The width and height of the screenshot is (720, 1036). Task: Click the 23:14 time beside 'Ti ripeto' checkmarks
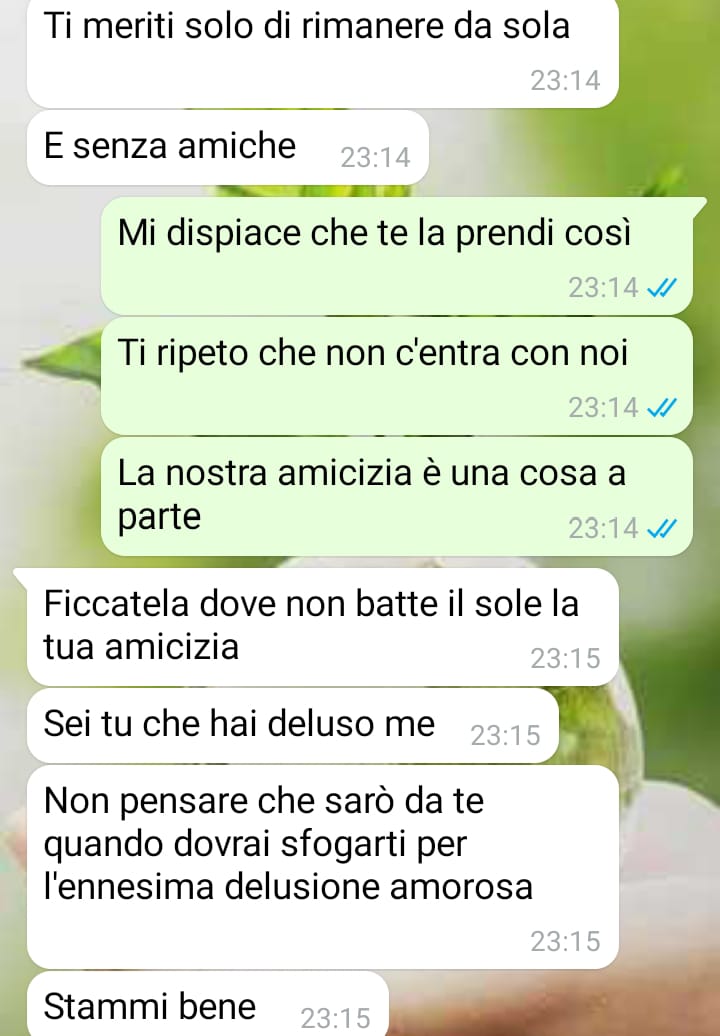coord(604,408)
